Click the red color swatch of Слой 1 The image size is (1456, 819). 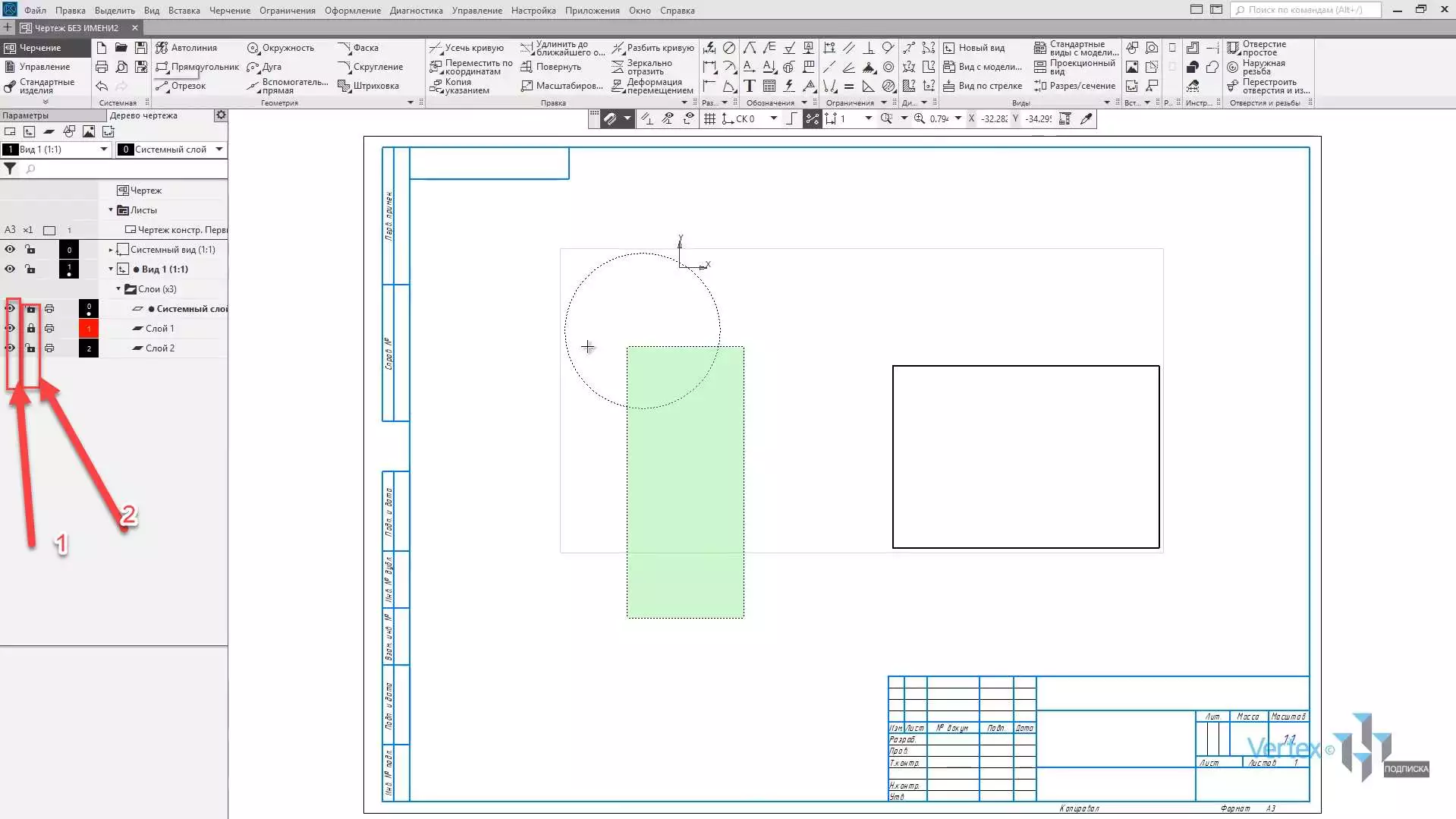click(x=89, y=329)
